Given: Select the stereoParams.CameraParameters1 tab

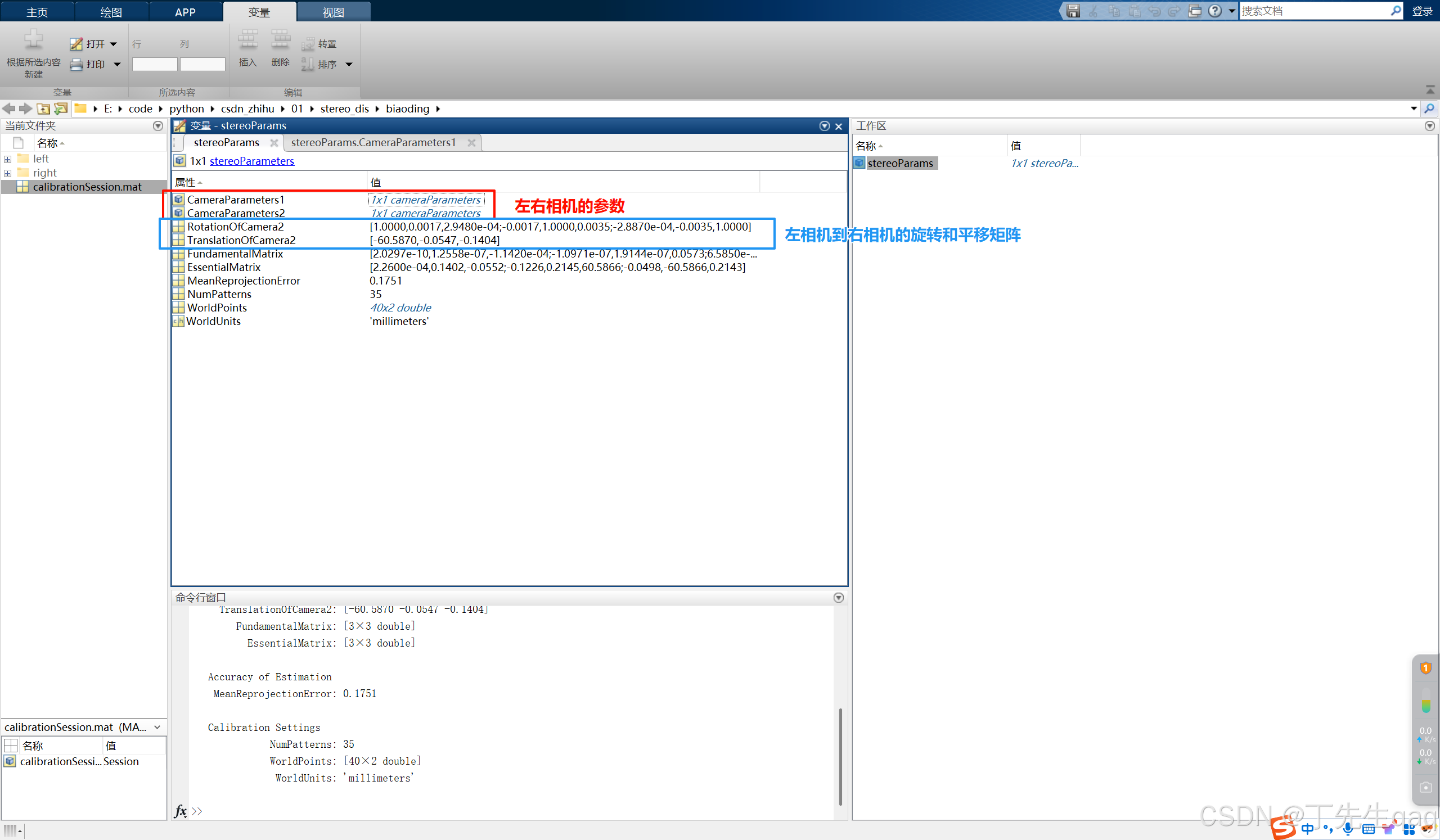Looking at the screenshot, I should tap(373, 142).
